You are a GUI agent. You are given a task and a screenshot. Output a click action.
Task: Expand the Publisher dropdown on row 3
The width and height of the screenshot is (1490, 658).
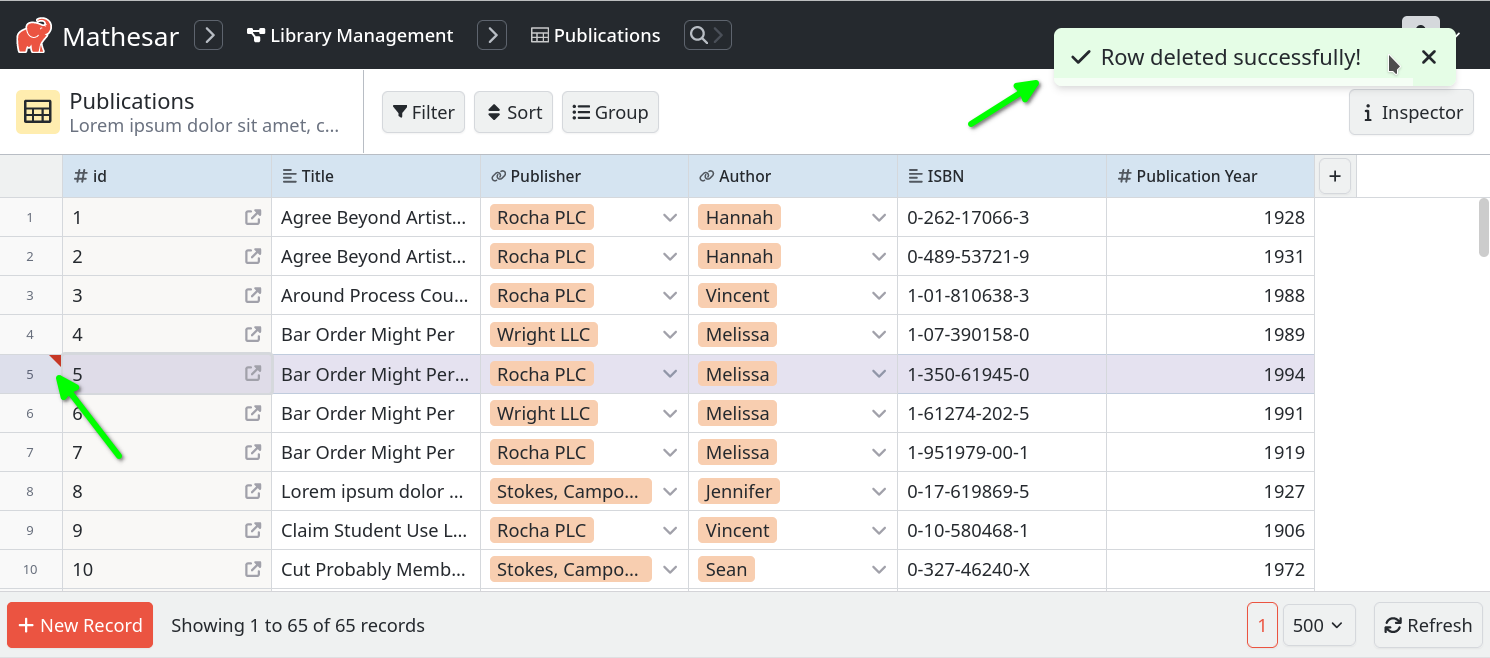669,295
